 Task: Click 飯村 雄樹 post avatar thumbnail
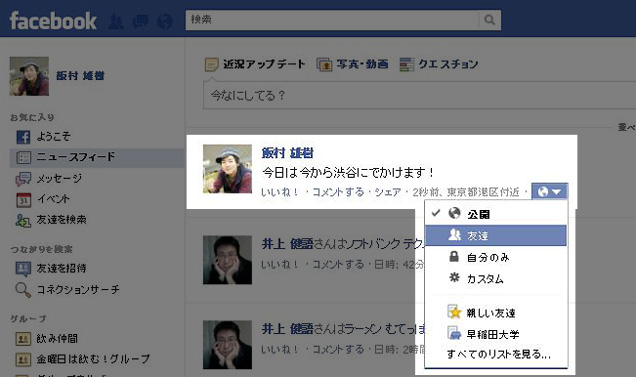coord(228,169)
